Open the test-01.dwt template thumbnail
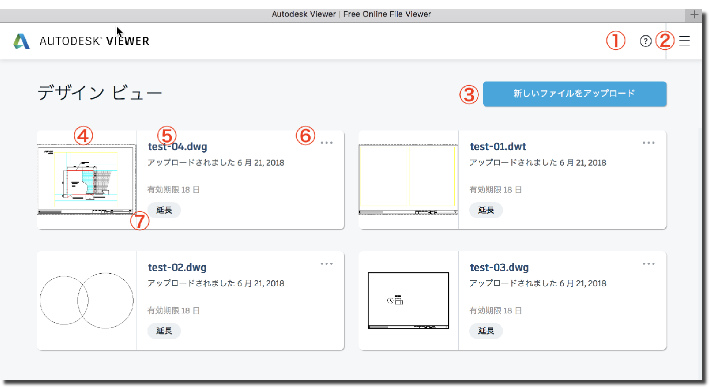Screen dimensions: 710x388 408,180
